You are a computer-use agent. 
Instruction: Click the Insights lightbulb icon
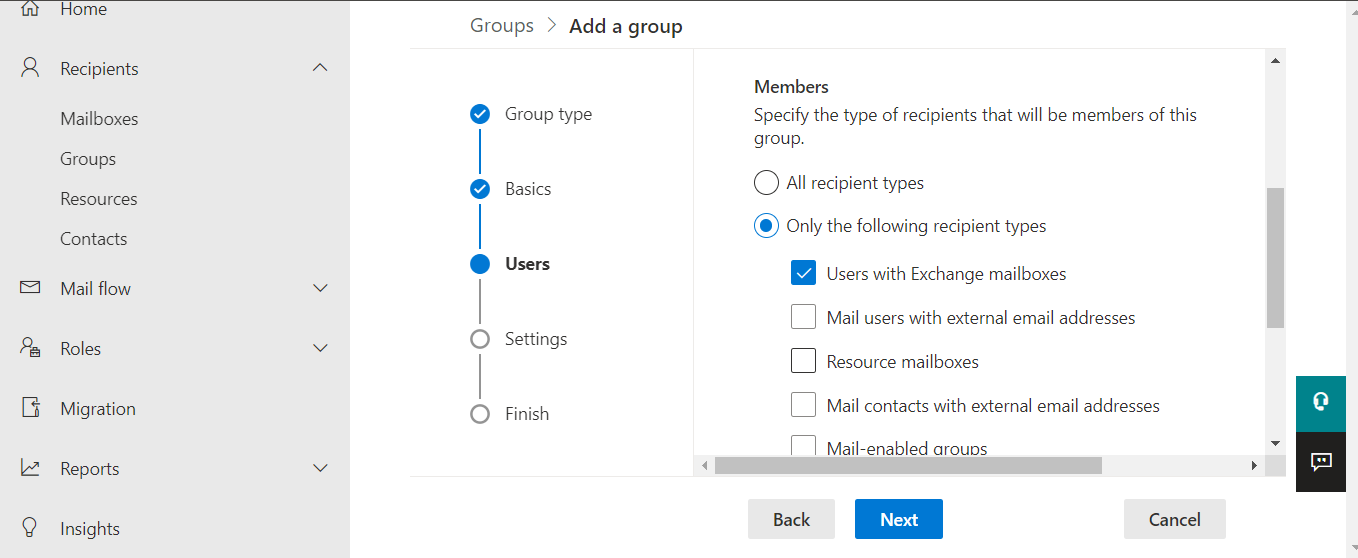(x=30, y=528)
